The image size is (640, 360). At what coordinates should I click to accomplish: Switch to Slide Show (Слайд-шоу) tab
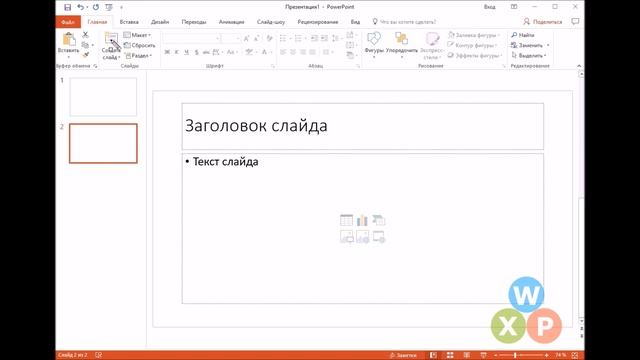click(271, 22)
